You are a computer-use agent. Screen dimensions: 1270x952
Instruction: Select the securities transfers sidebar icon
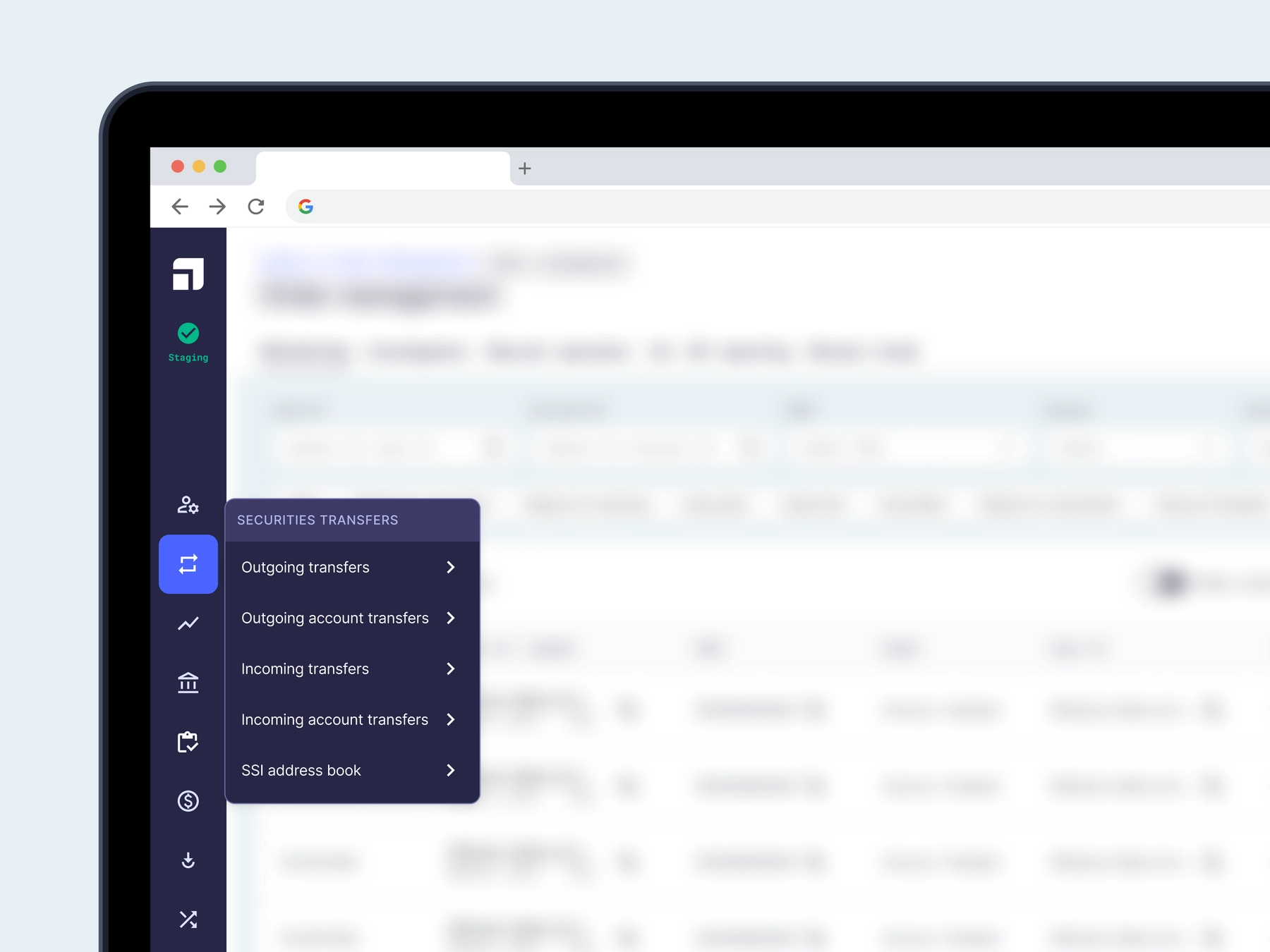pos(188,564)
